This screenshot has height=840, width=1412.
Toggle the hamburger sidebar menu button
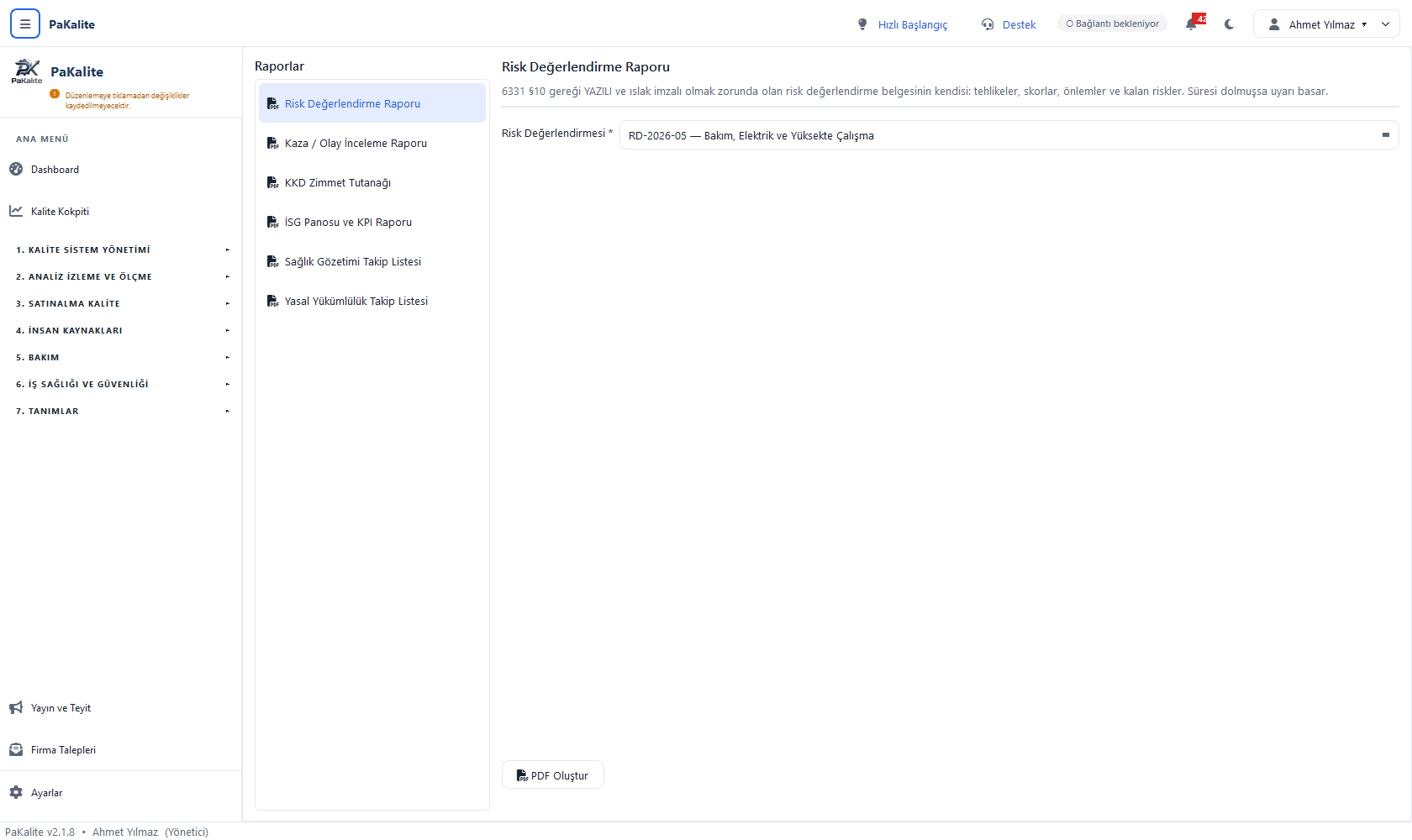click(x=25, y=24)
